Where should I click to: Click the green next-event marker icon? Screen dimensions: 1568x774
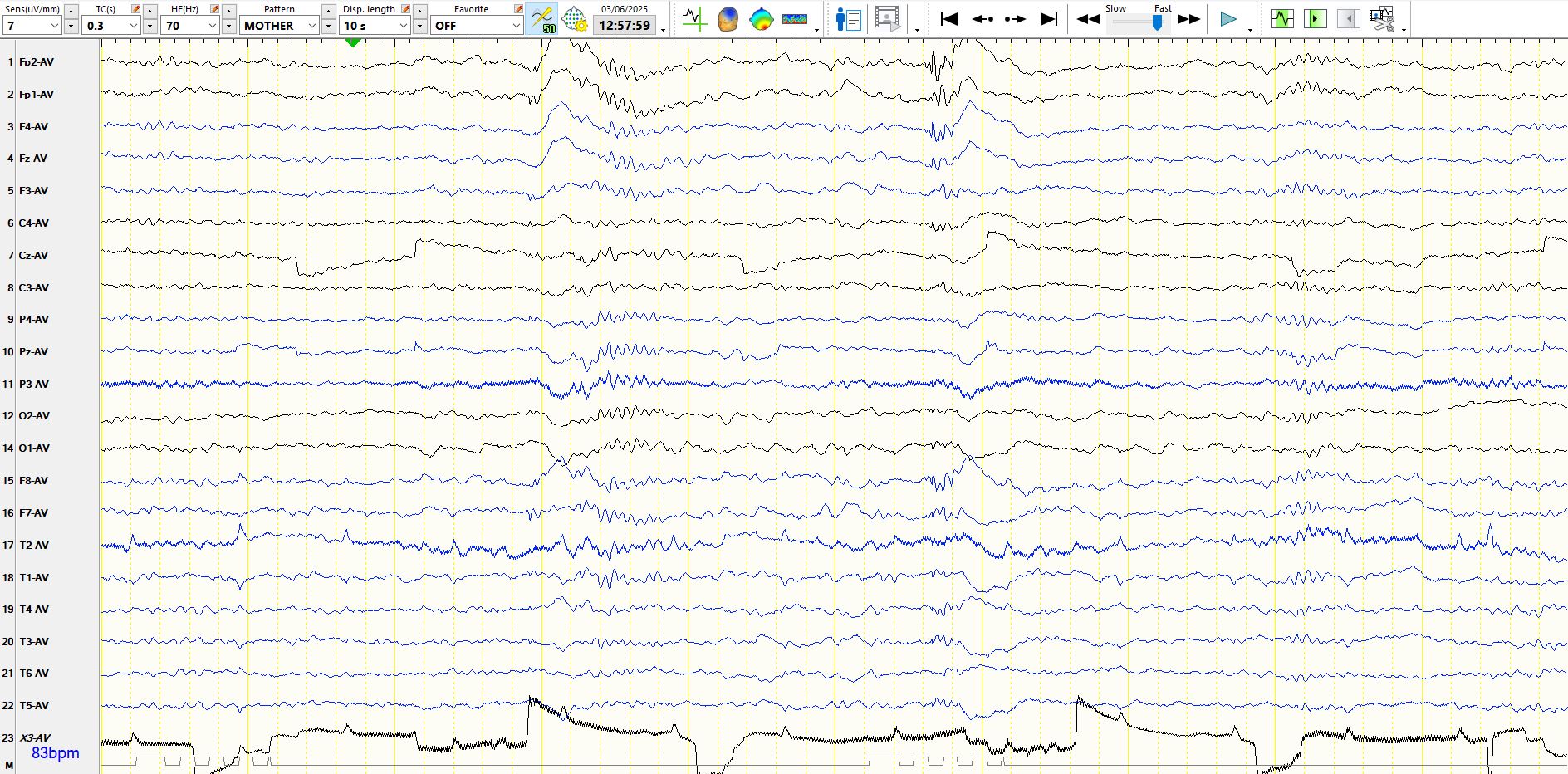click(x=1316, y=18)
